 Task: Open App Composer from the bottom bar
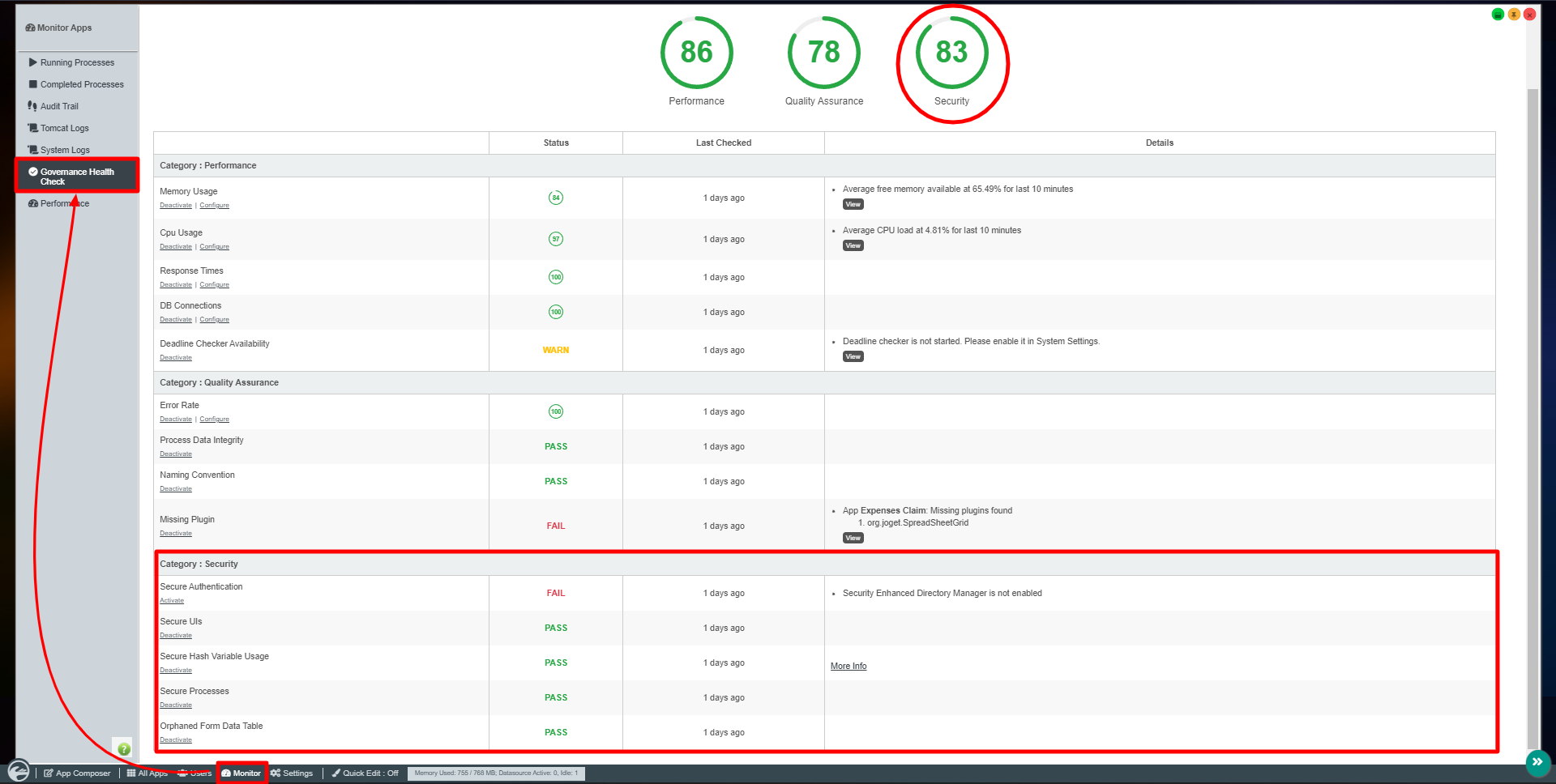(77, 773)
